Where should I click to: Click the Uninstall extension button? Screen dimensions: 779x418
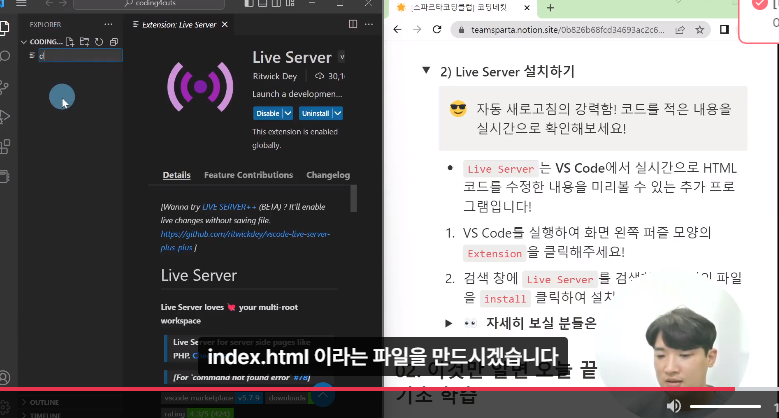315,113
